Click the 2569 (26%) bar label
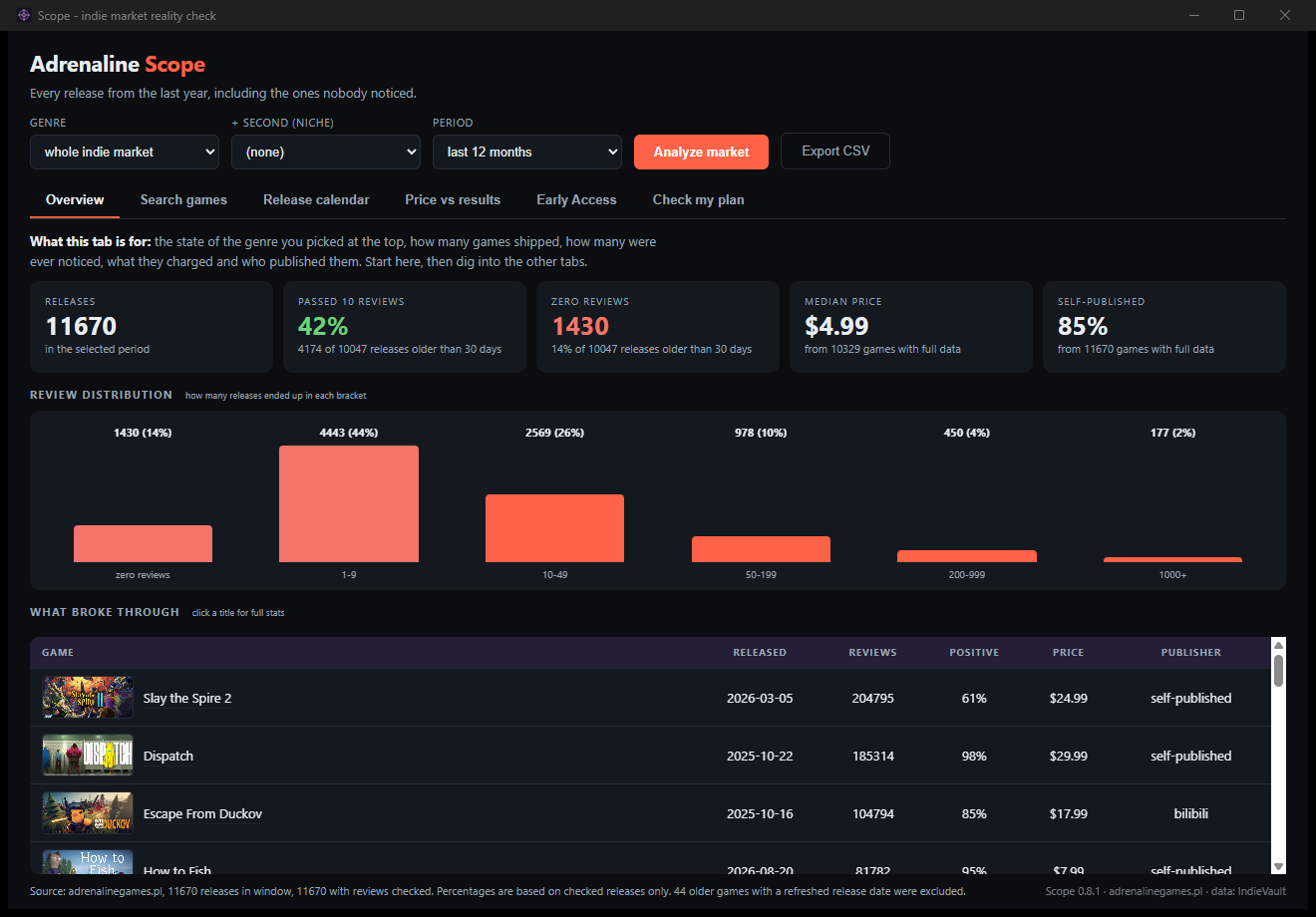The width and height of the screenshot is (1316, 917). tap(554, 433)
